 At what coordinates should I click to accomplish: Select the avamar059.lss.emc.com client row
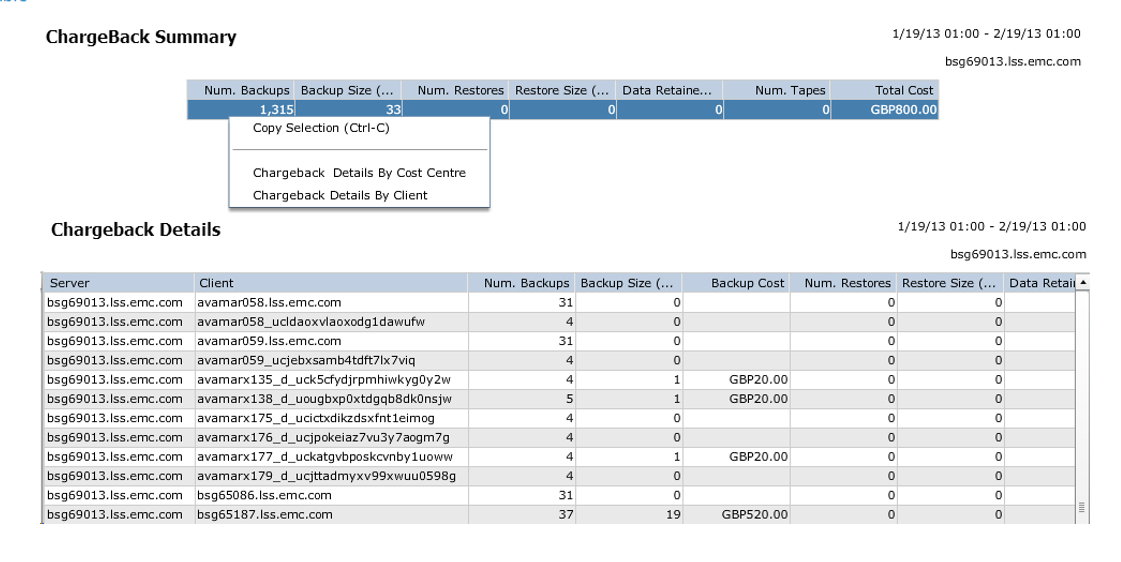(x=269, y=341)
